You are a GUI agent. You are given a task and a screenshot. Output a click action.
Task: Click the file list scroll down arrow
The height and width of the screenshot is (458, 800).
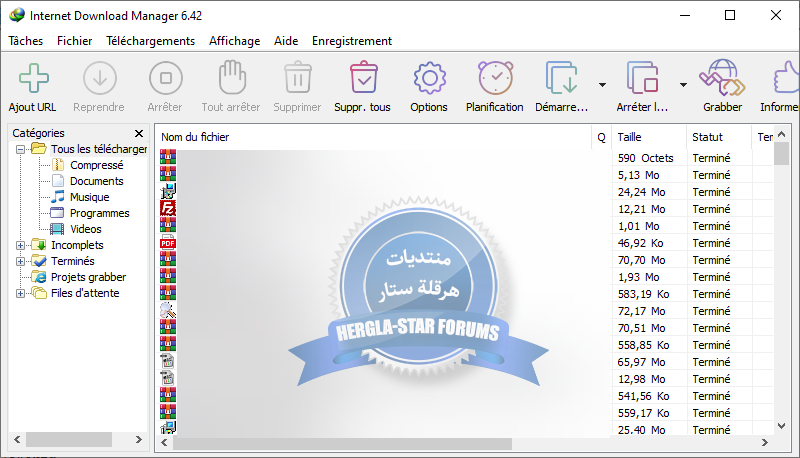[x=781, y=425]
